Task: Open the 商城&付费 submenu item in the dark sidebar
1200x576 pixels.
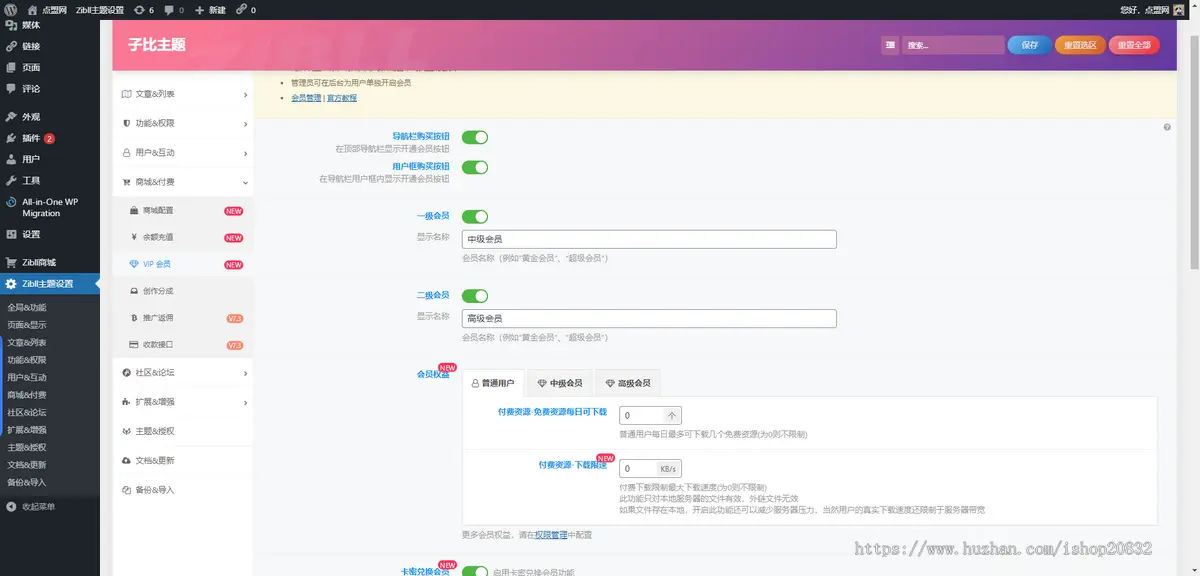Action: point(27,395)
